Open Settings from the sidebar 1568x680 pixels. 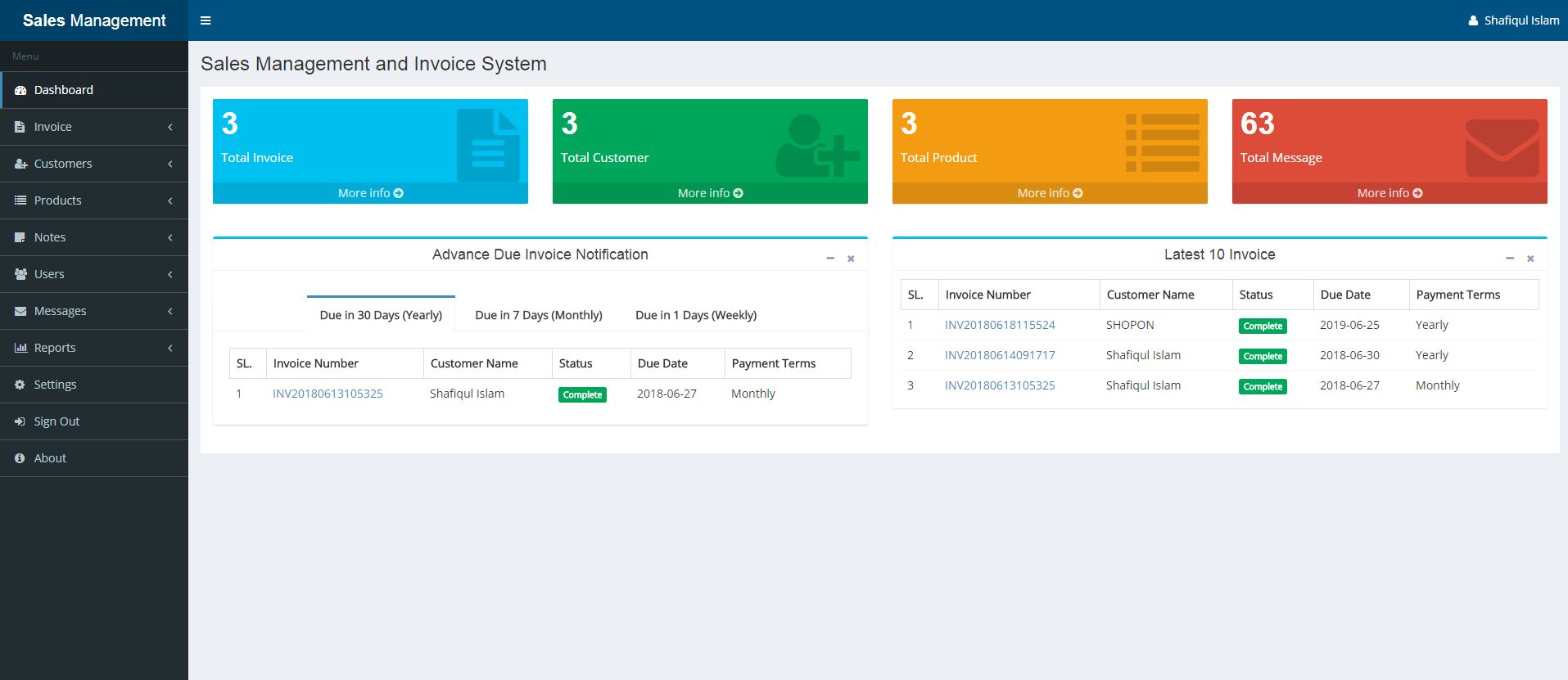click(x=55, y=385)
